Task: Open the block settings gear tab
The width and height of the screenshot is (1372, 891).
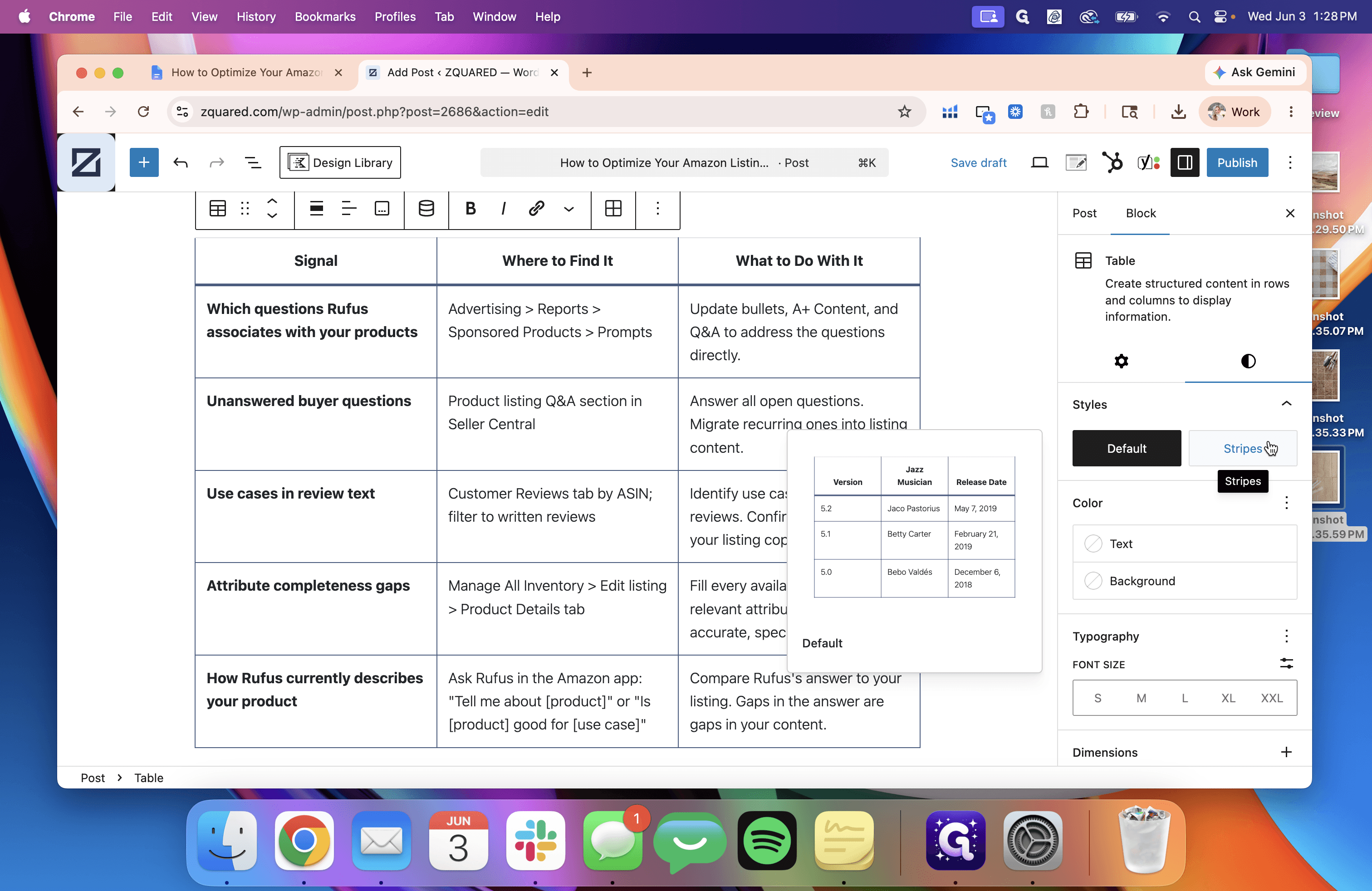Action: point(1121,362)
